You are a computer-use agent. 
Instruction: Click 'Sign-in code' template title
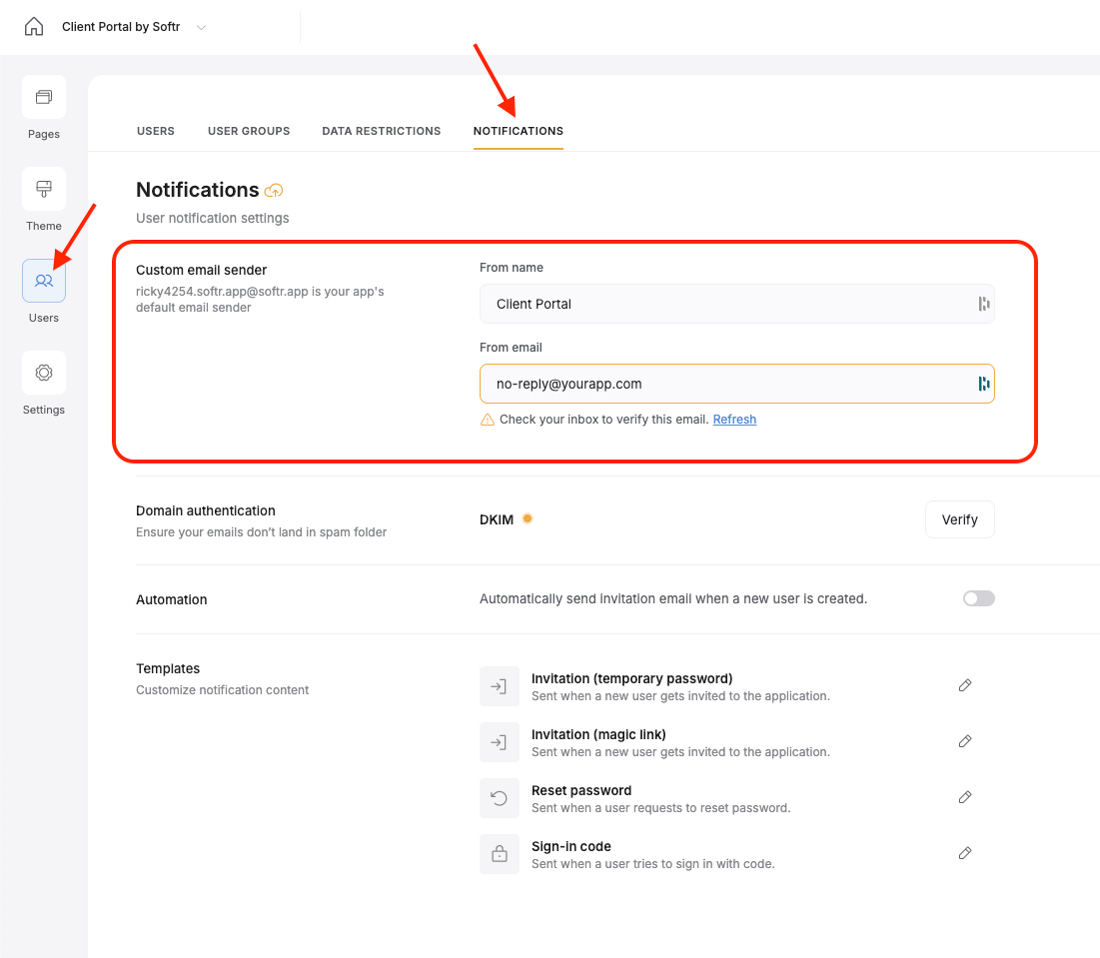click(x=571, y=846)
